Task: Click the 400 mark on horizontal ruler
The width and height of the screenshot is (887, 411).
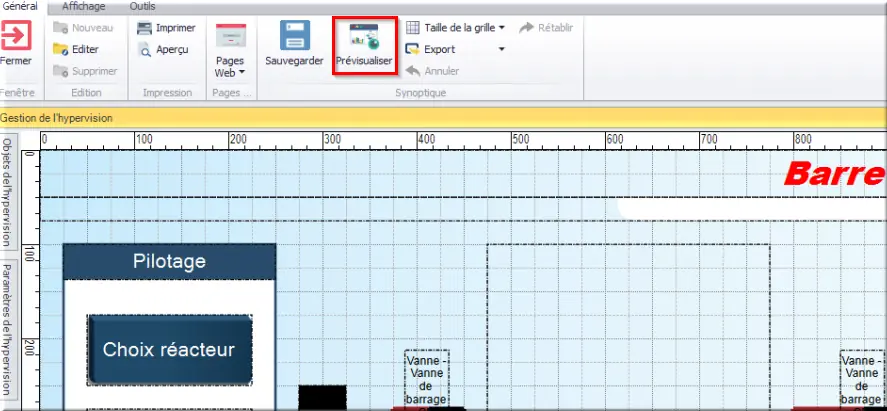Action: click(428, 139)
